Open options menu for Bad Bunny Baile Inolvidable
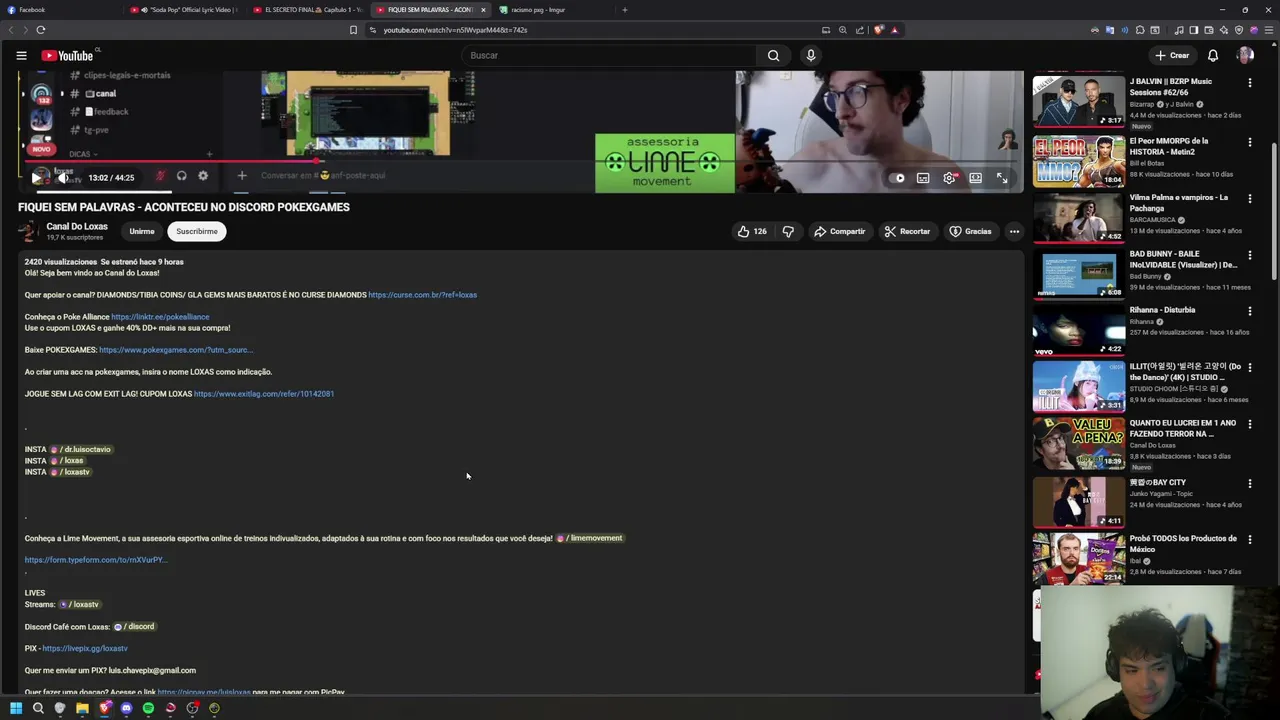 1249,255
